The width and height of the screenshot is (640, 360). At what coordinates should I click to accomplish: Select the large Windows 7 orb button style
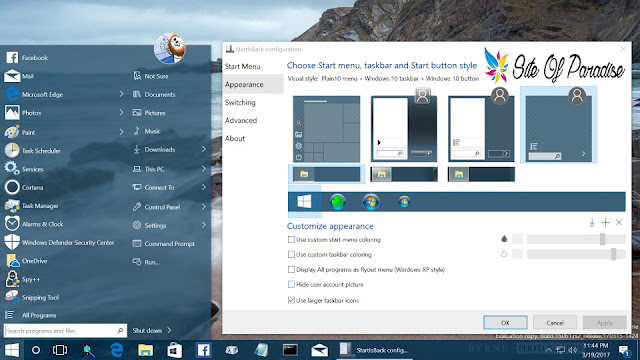pos(371,202)
